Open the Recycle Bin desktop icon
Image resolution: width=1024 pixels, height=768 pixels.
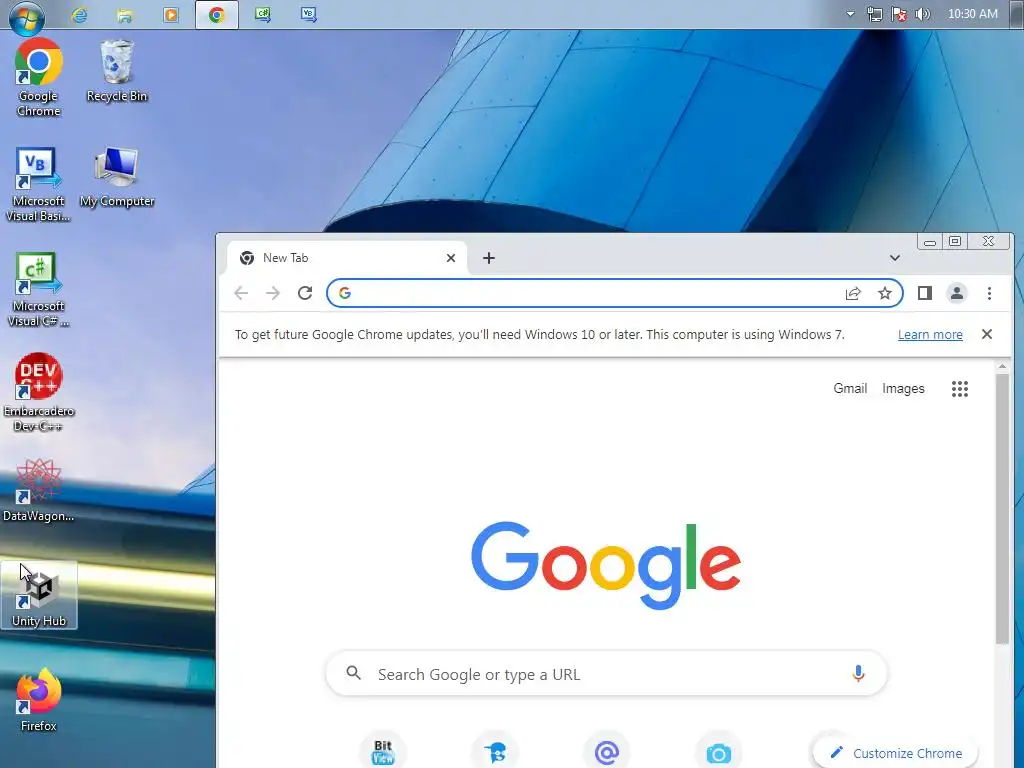(117, 71)
